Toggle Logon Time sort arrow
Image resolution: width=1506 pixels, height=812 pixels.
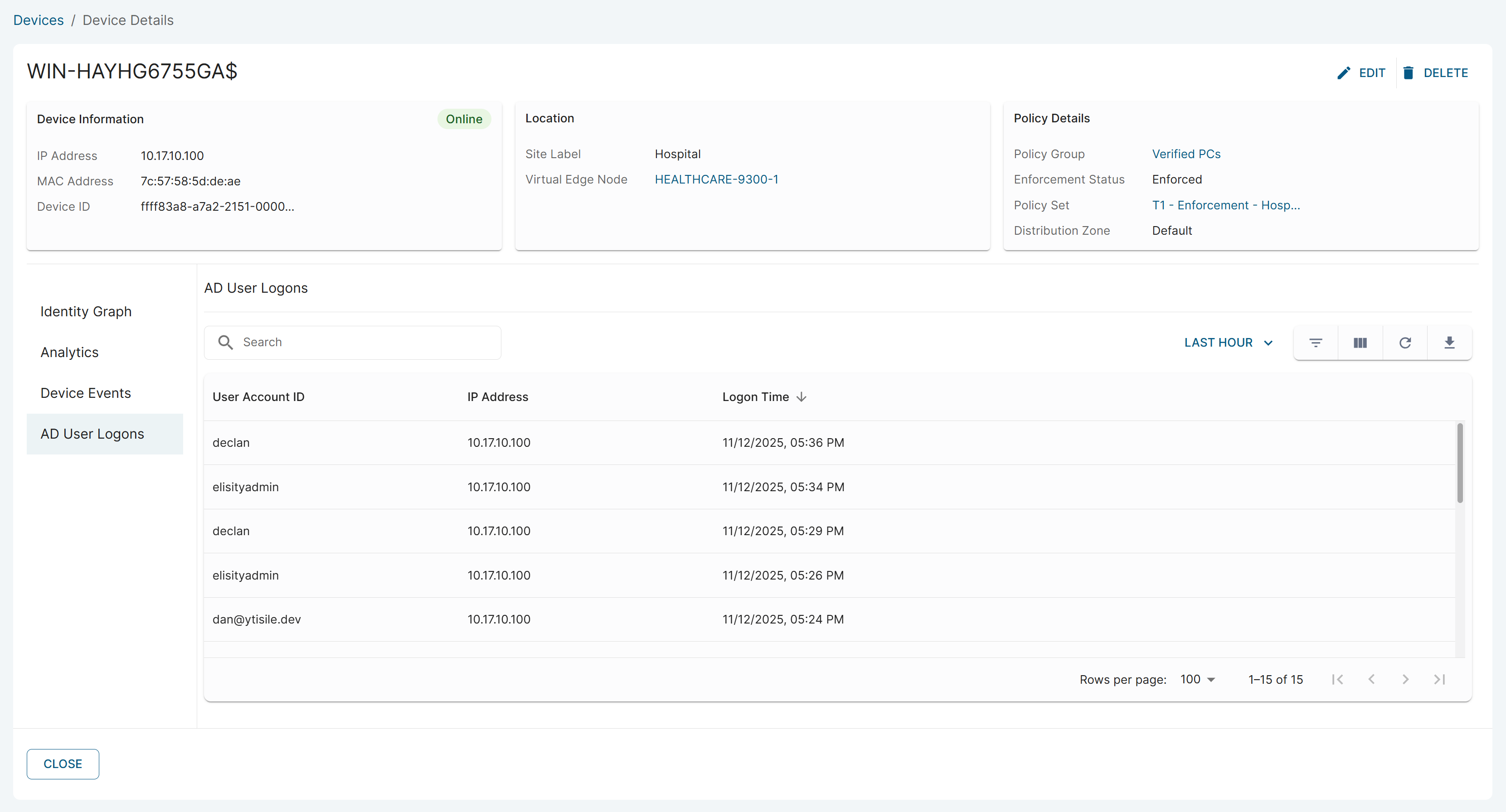pos(802,397)
